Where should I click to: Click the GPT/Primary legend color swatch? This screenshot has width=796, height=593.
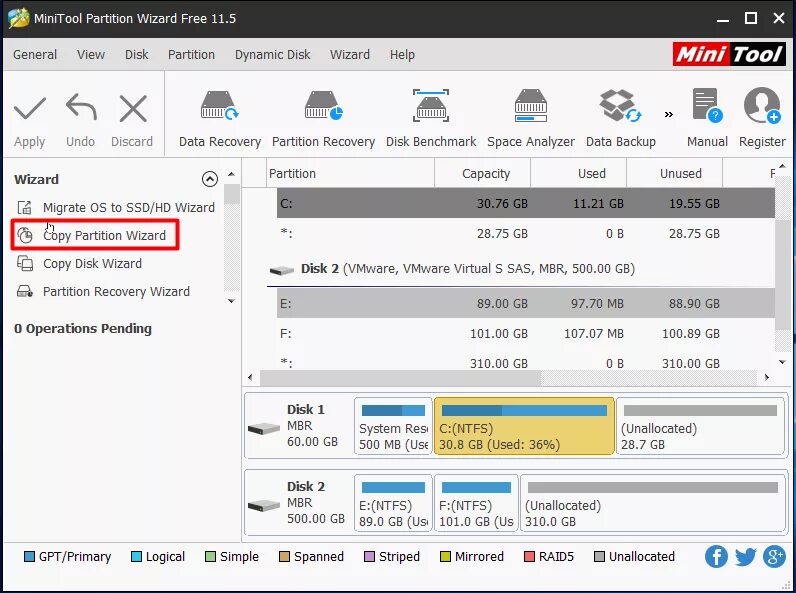pos(29,557)
